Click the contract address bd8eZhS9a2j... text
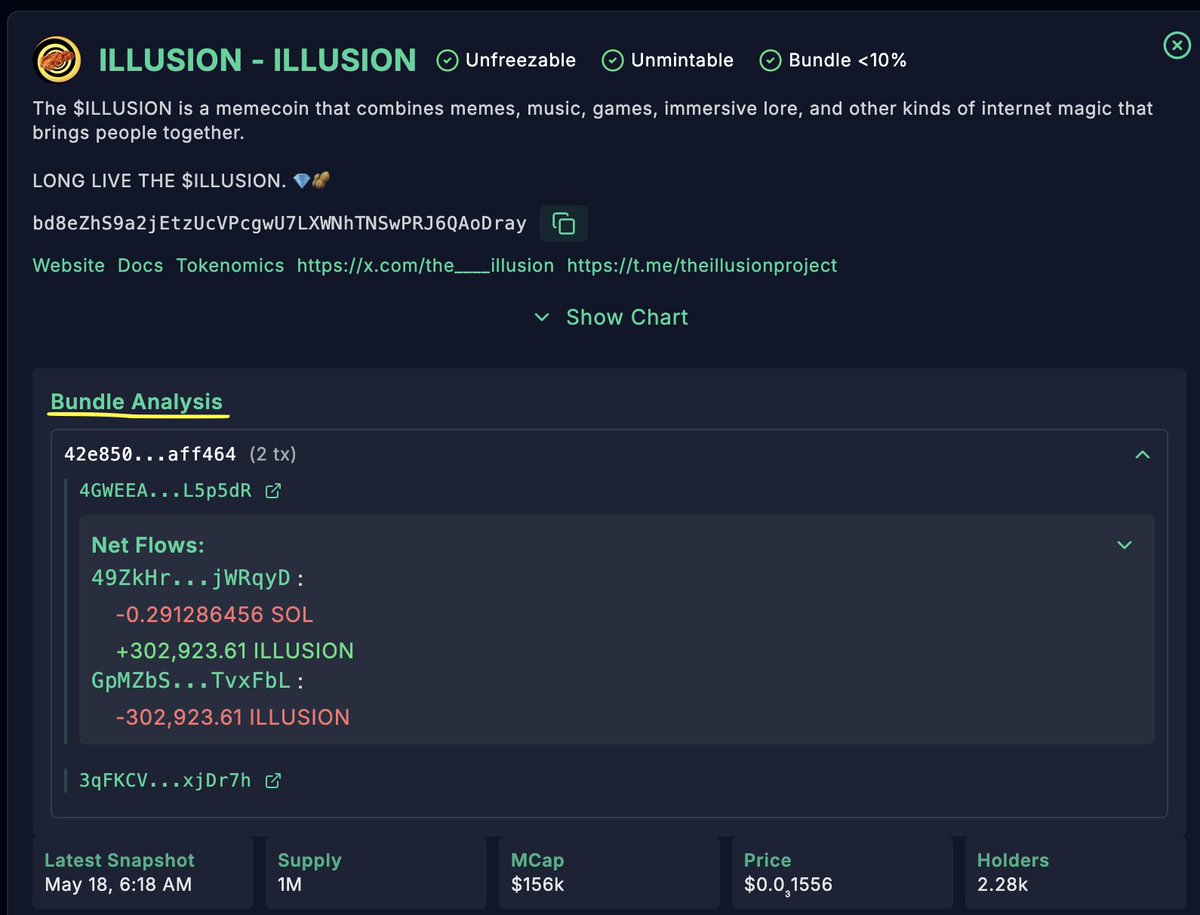The height and width of the screenshot is (915, 1200). point(280,224)
